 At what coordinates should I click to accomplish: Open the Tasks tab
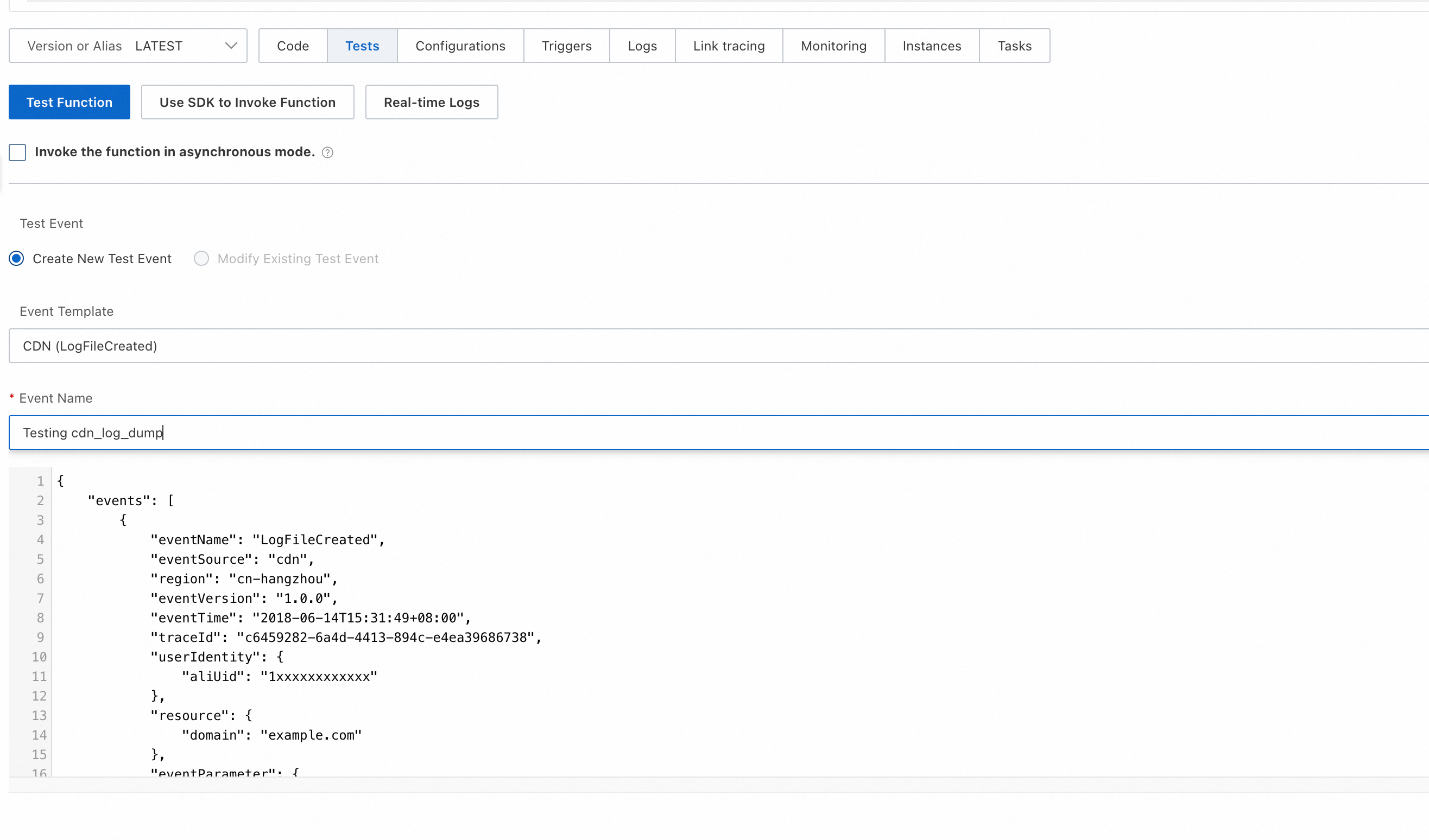click(1014, 46)
